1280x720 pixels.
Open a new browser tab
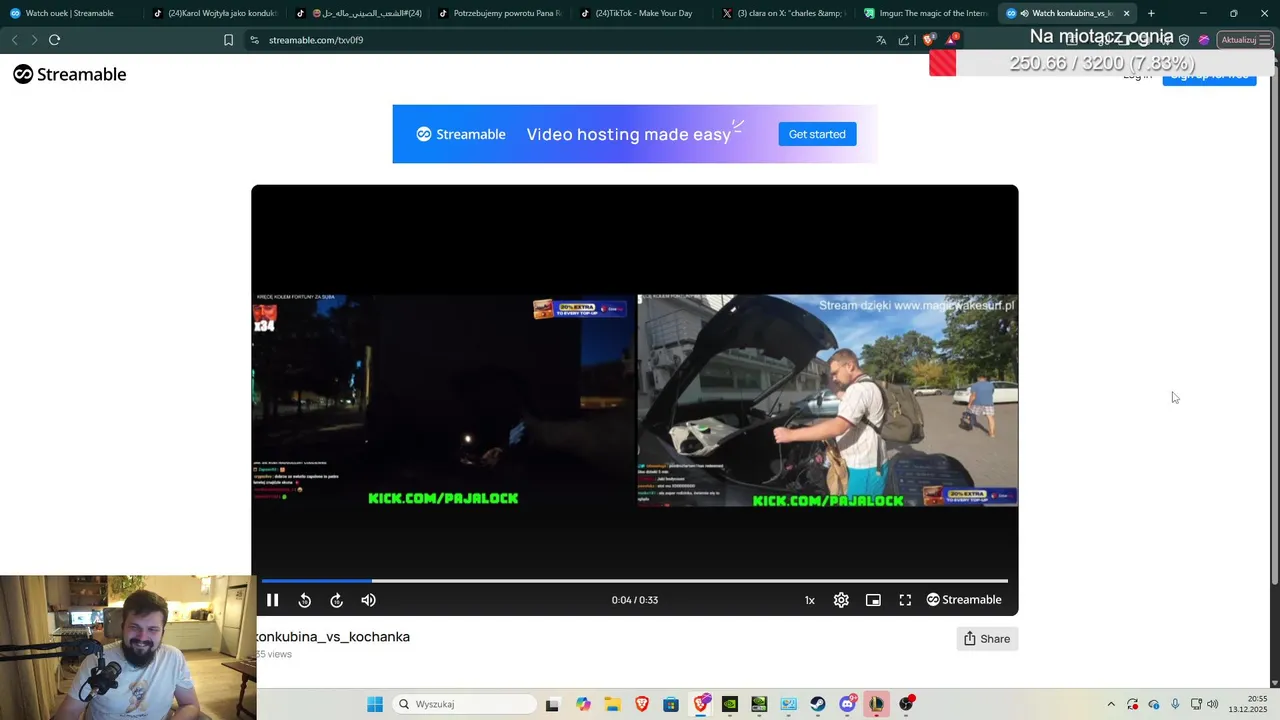(x=1151, y=13)
